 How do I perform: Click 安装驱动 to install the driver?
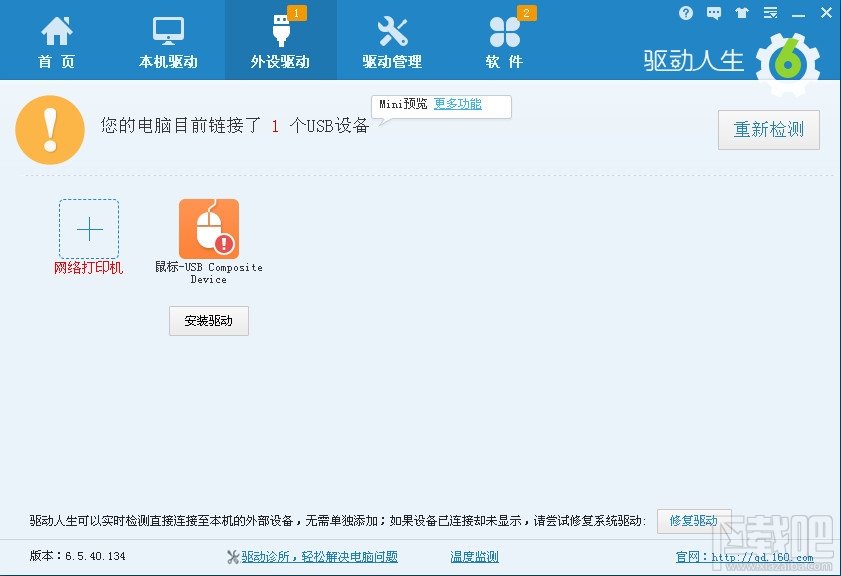[x=208, y=320]
